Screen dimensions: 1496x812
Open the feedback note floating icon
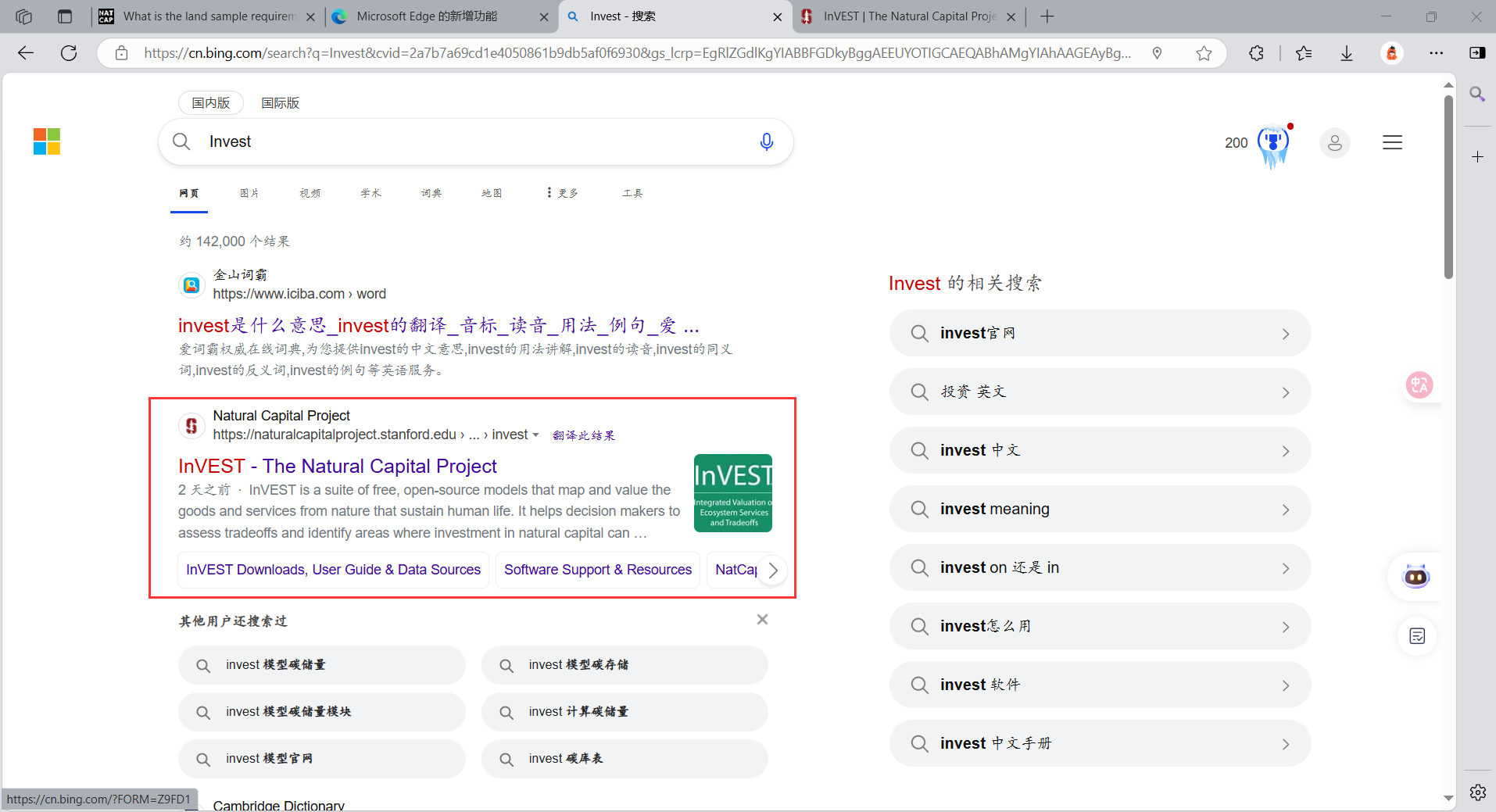[1417, 636]
